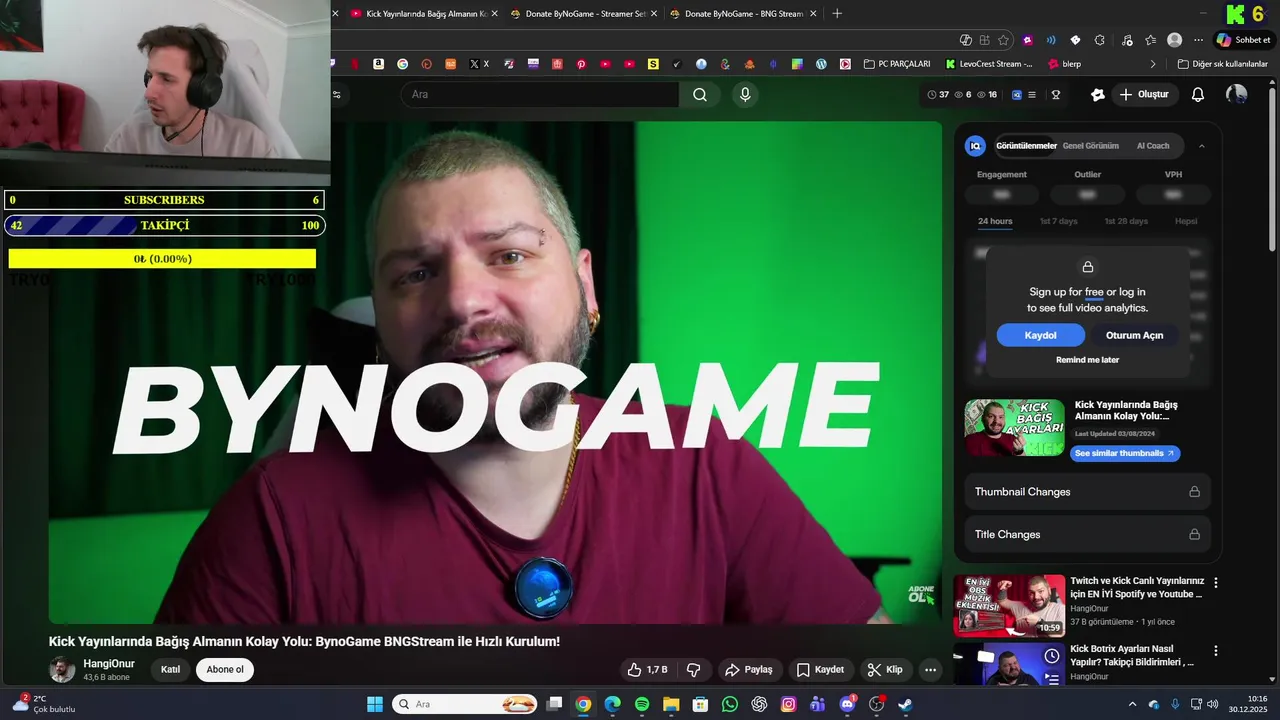
Task: Expand the Title Changes section
Action: [1087, 534]
